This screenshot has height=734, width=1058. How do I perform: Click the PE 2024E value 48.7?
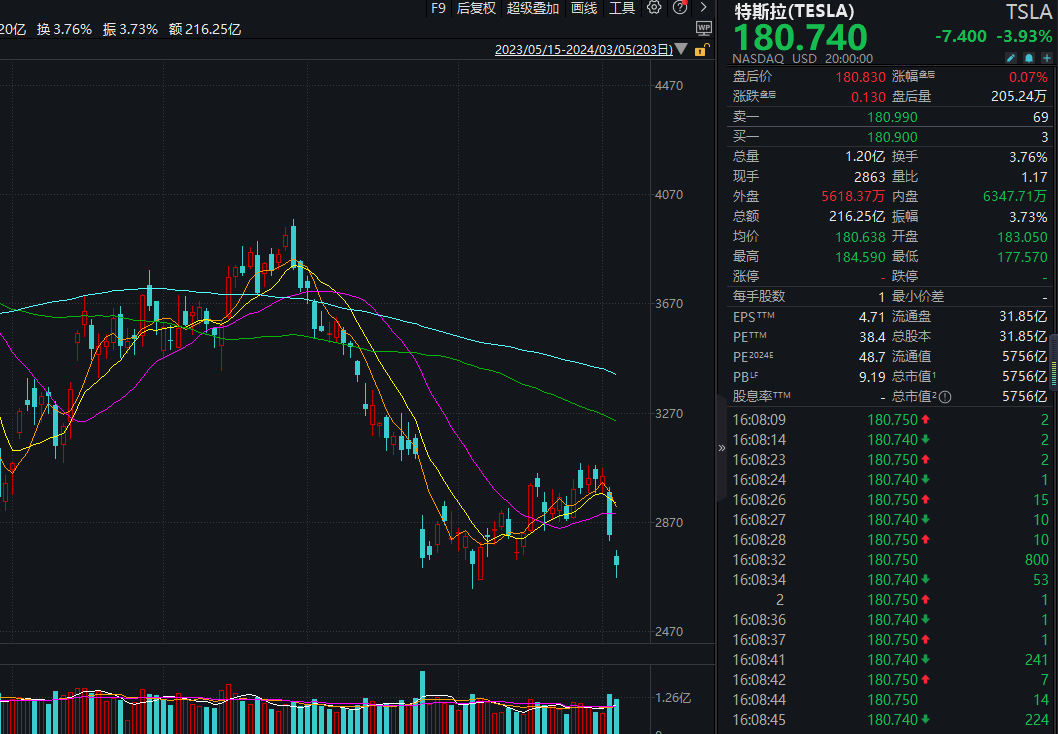872,357
